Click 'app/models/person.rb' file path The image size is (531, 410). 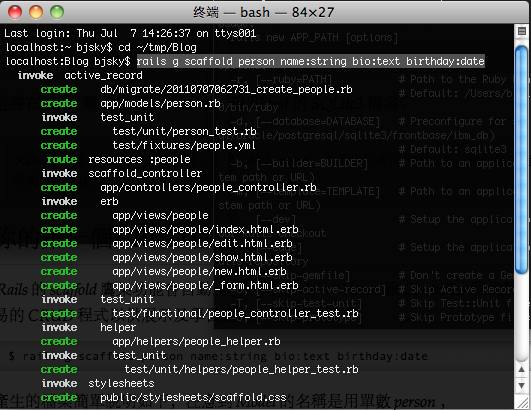point(161,103)
